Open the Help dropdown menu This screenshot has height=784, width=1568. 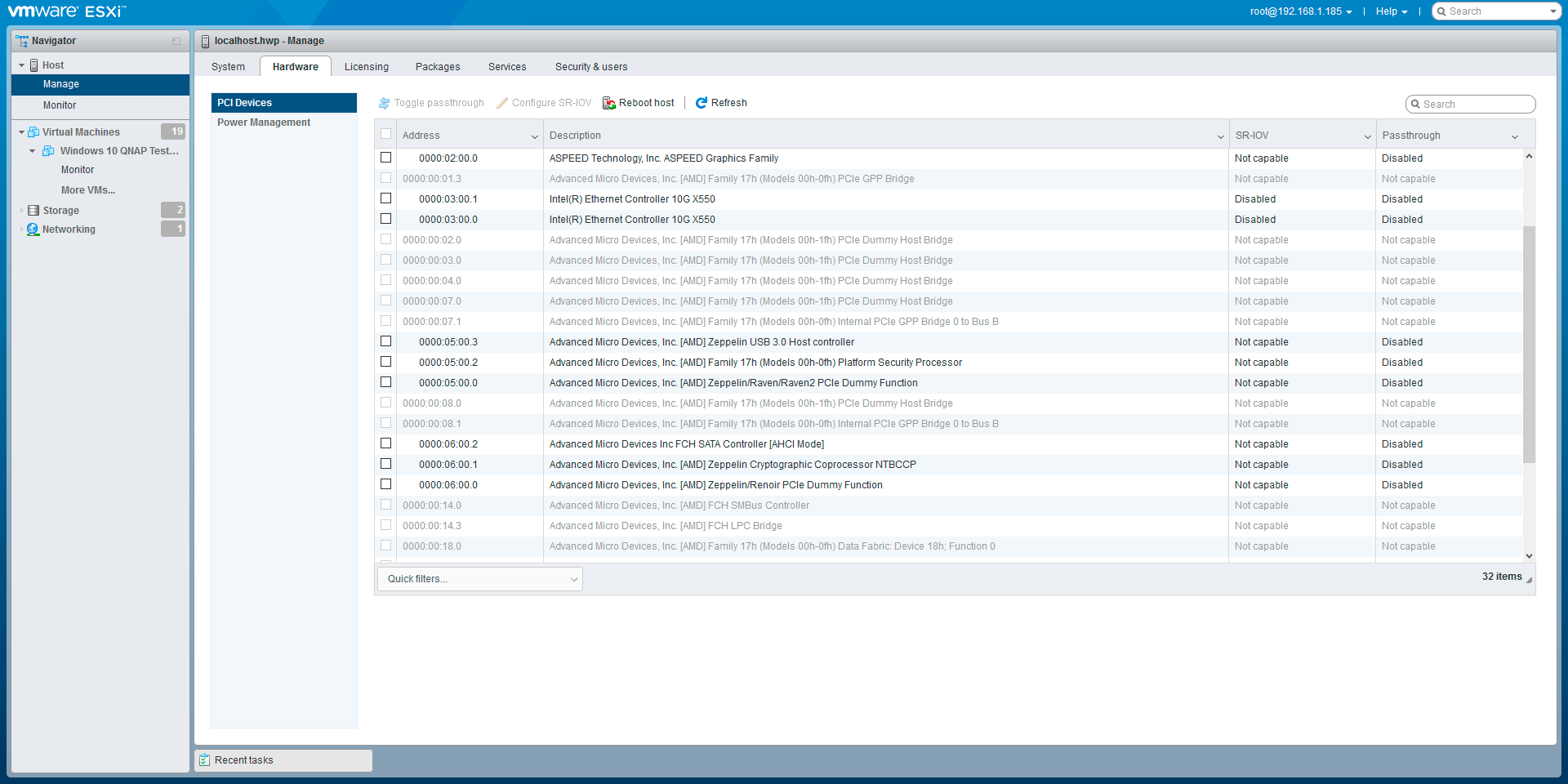pyautogui.click(x=1392, y=11)
